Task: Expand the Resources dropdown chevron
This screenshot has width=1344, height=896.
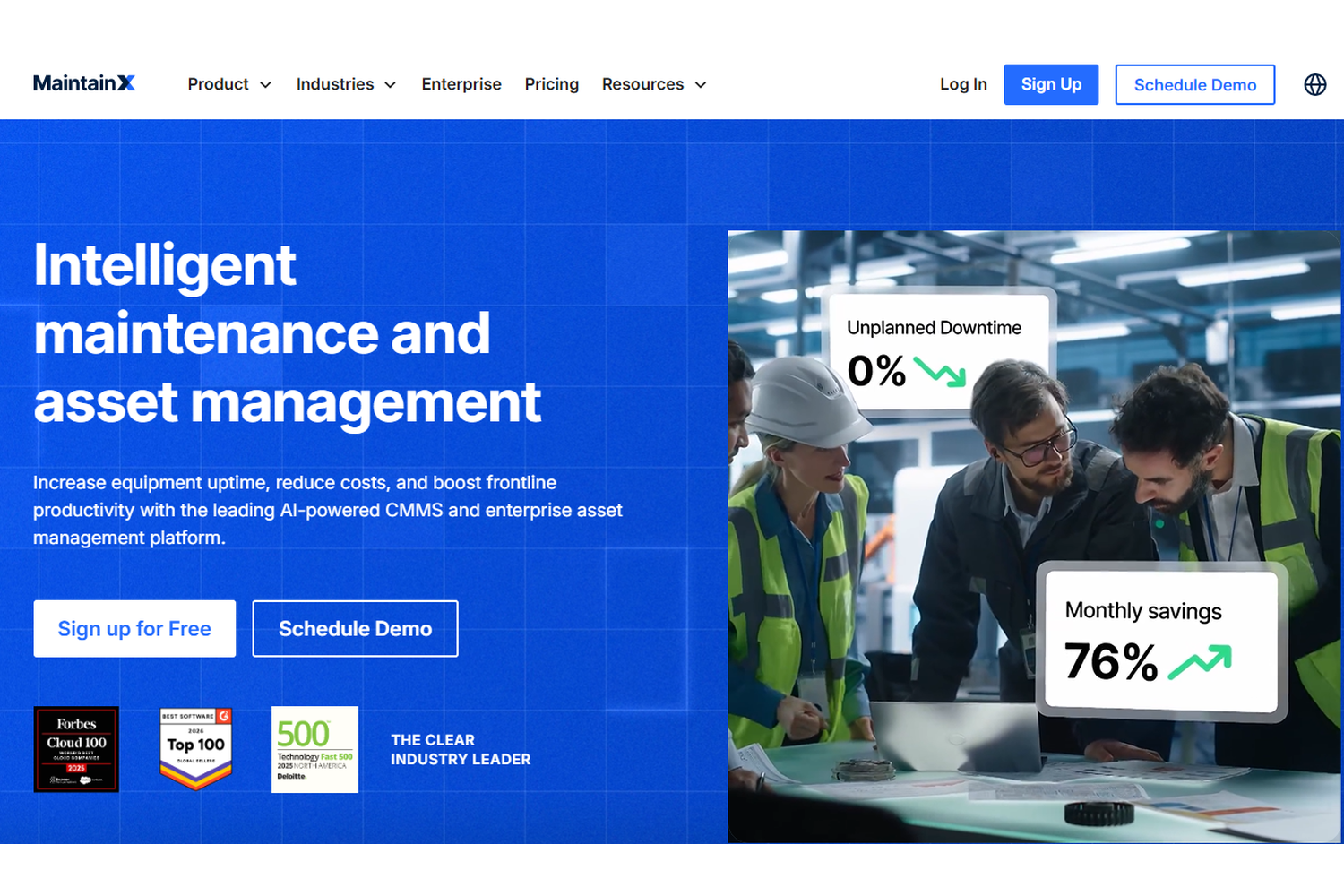Action: (x=701, y=85)
